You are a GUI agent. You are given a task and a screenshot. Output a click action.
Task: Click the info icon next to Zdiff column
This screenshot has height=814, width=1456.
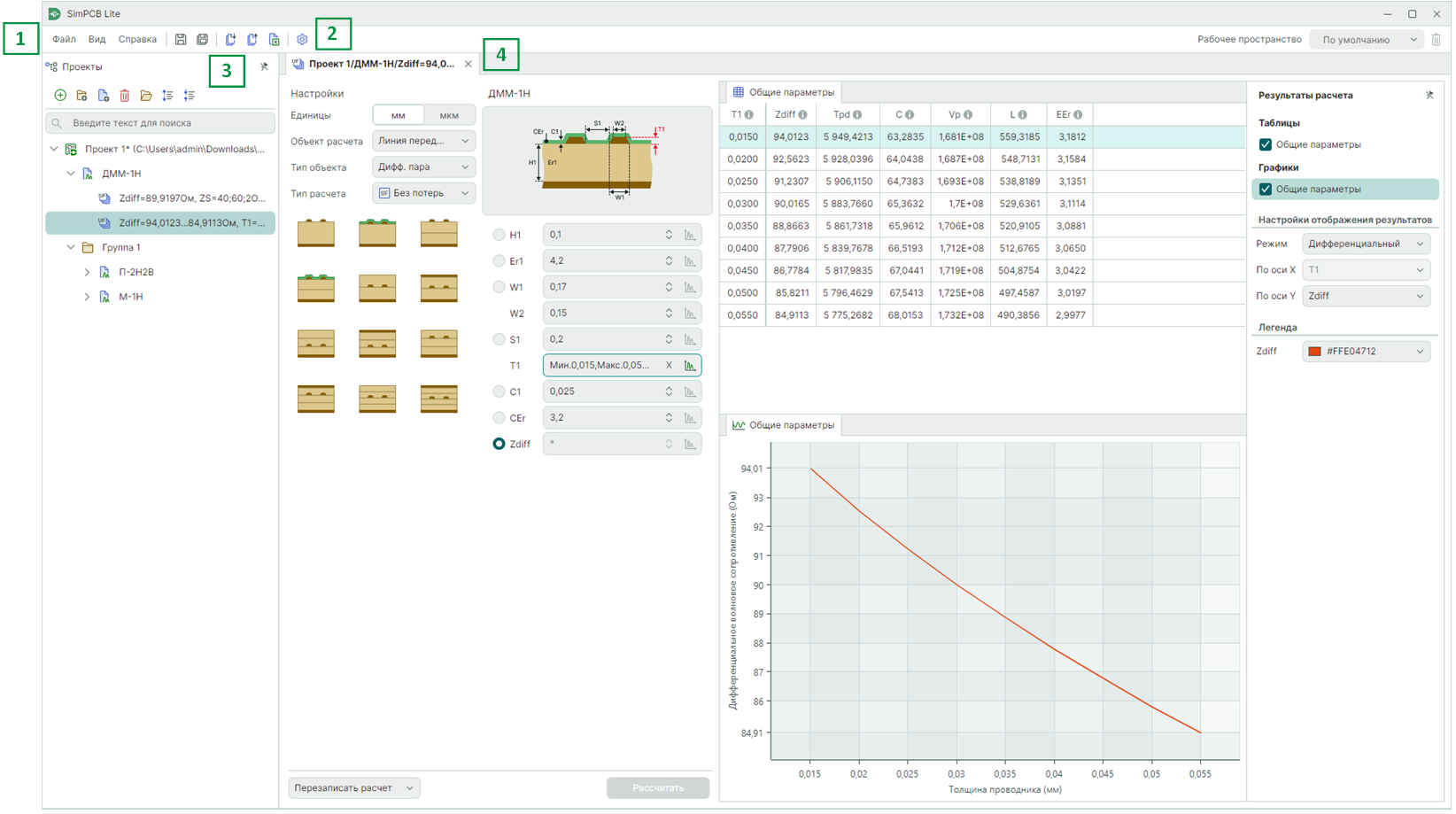pos(802,115)
